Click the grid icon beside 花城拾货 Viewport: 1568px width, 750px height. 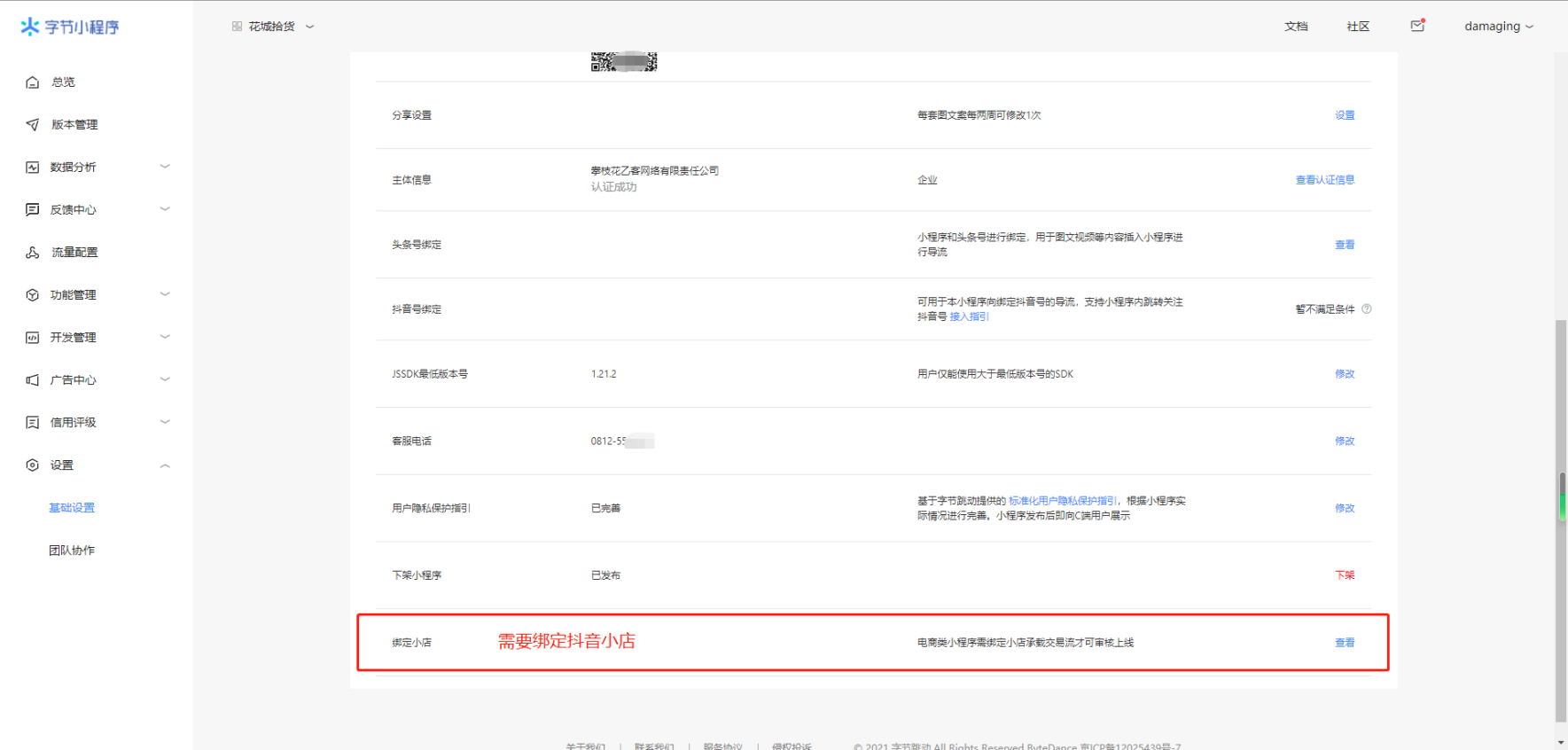[237, 27]
